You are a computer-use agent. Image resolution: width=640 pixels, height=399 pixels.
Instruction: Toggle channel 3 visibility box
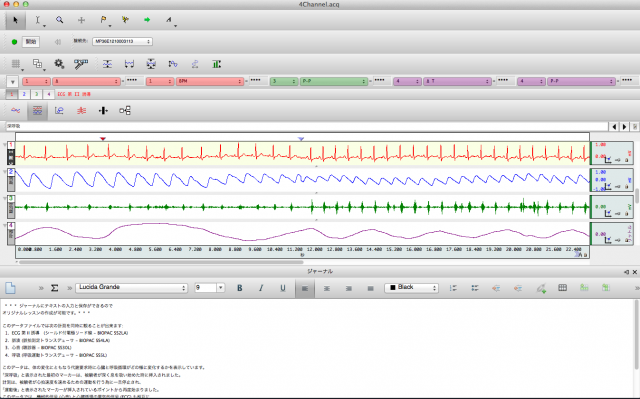(36, 94)
